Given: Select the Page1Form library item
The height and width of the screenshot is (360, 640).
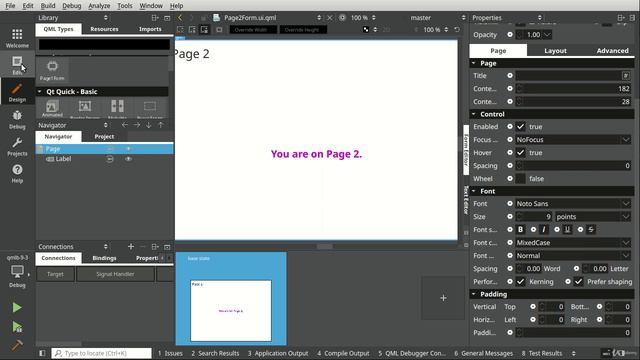Looking at the screenshot, I should point(52,70).
